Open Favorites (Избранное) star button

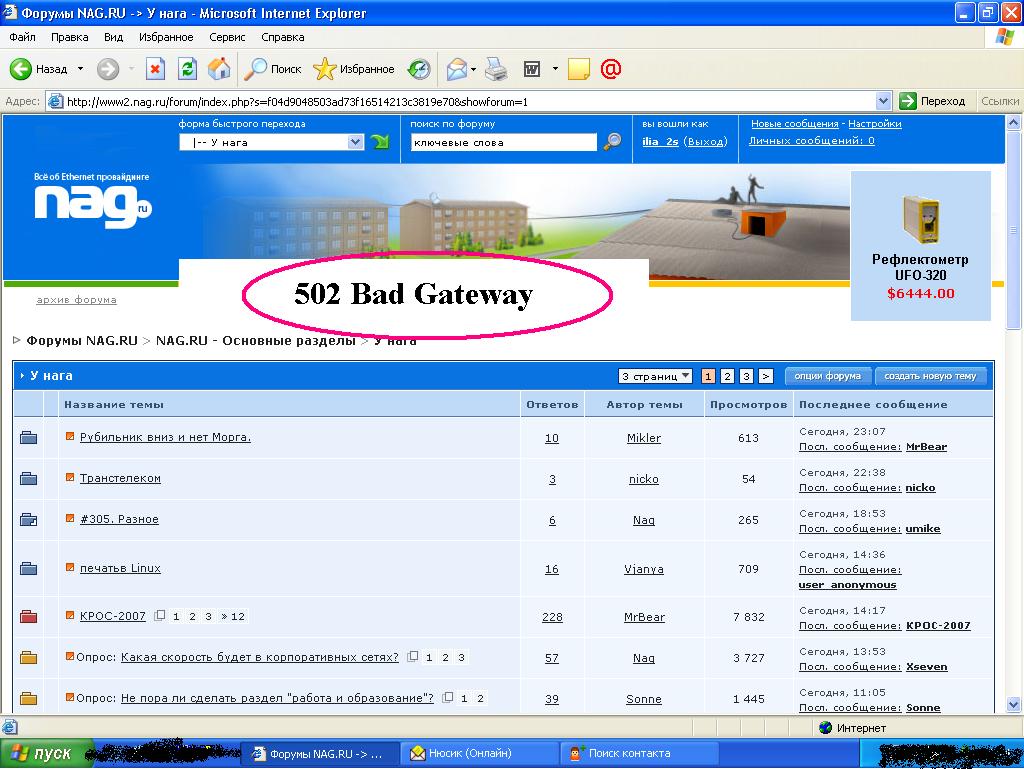tap(354, 69)
